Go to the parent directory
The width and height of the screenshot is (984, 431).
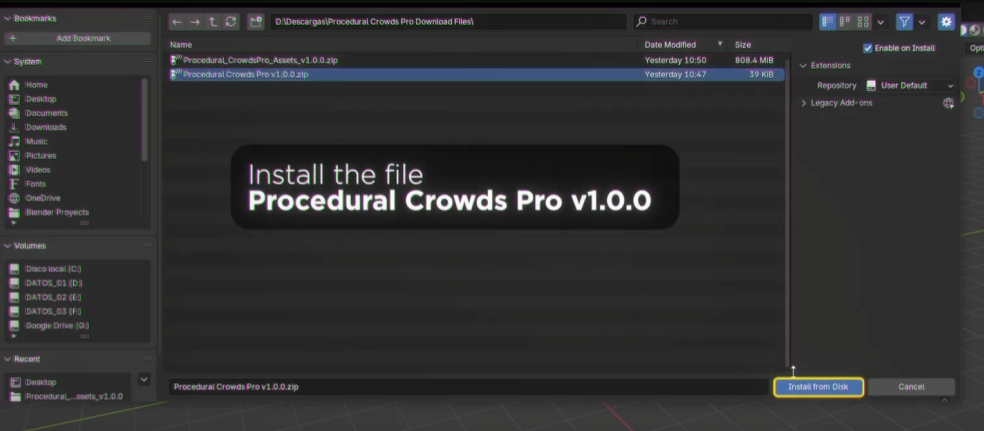pos(213,21)
